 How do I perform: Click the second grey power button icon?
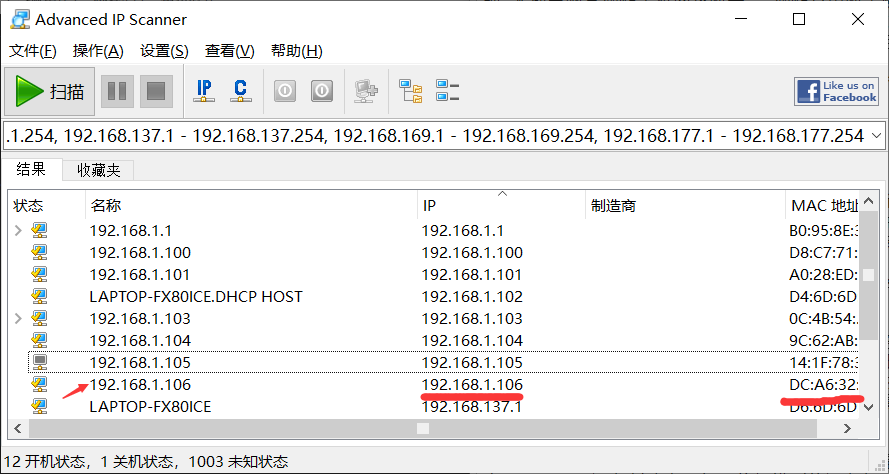(321, 91)
